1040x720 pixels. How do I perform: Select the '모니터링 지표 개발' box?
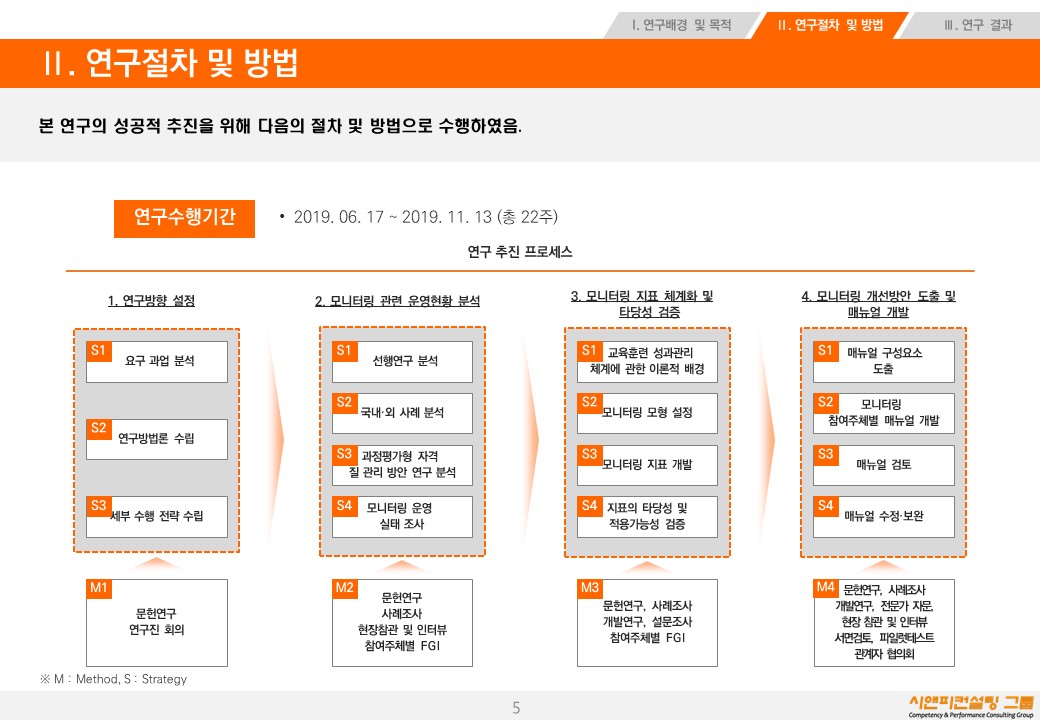(647, 465)
